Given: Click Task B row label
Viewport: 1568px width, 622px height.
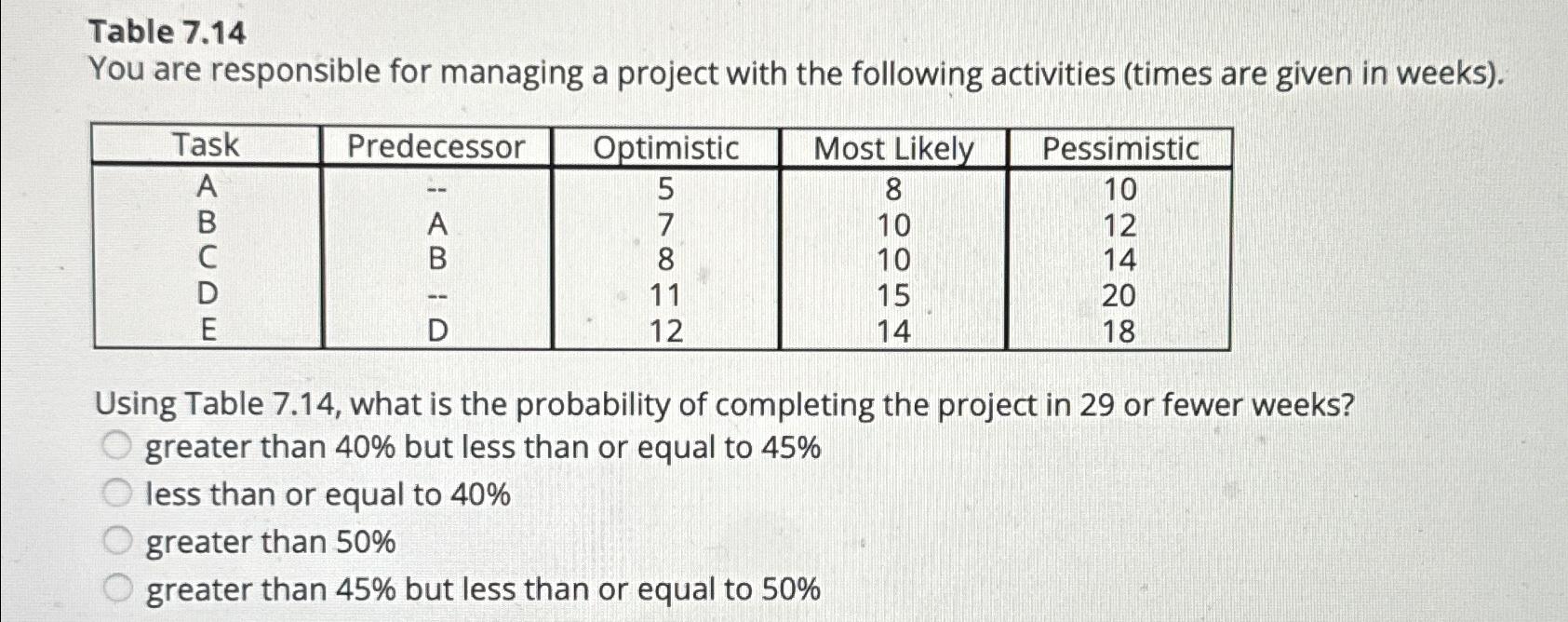Looking at the screenshot, I should 206,223.
